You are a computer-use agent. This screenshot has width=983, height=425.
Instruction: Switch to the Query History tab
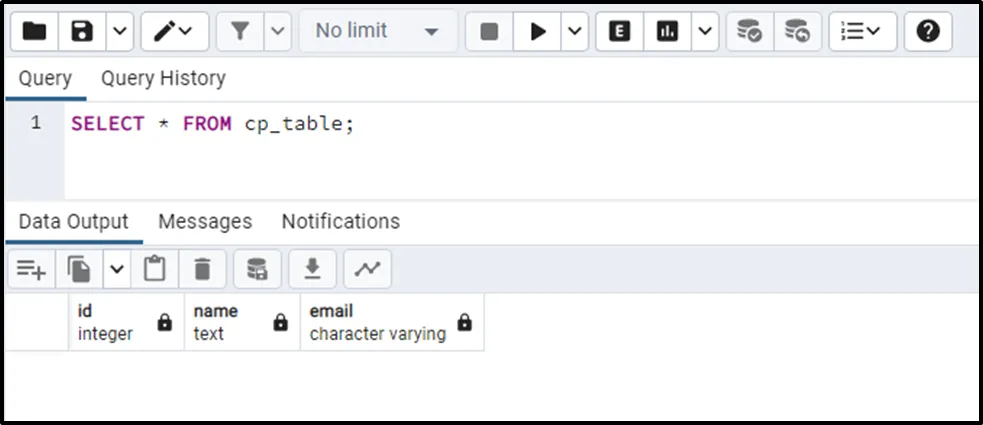pos(163,78)
